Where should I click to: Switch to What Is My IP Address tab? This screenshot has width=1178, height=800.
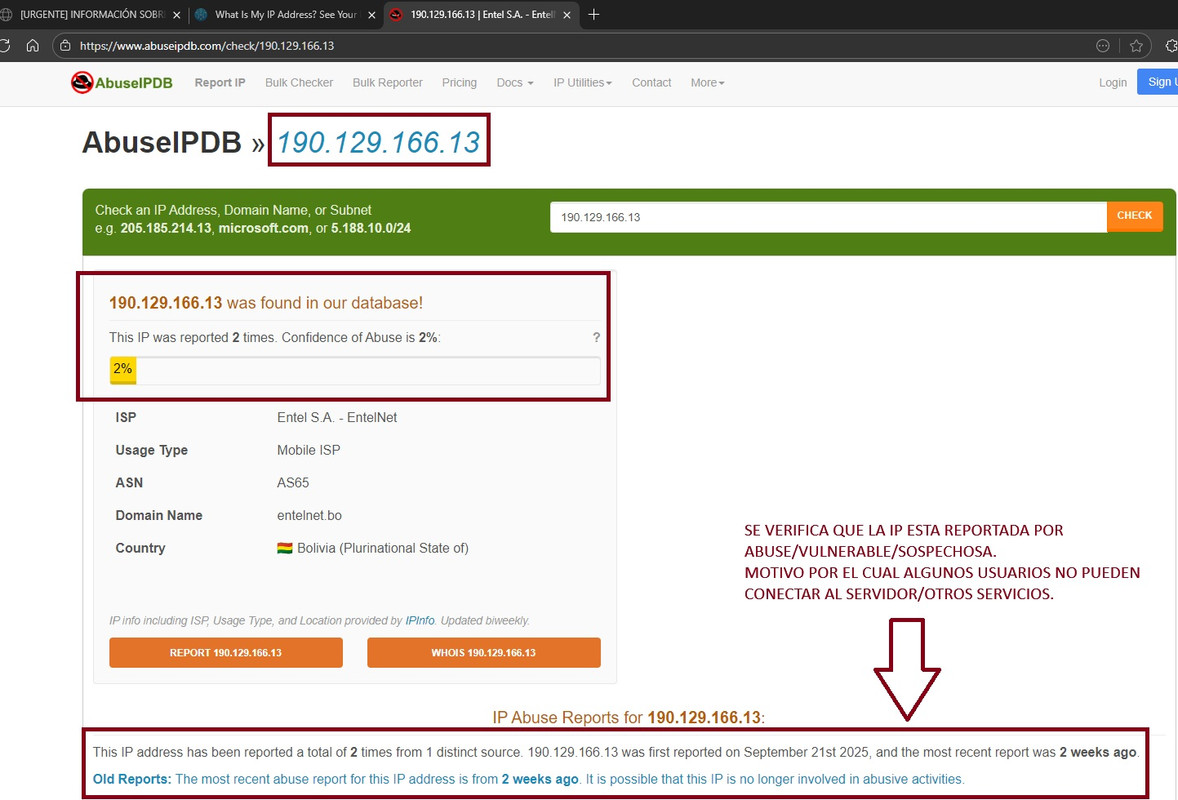pyautogui.click(x=285, y=14)
